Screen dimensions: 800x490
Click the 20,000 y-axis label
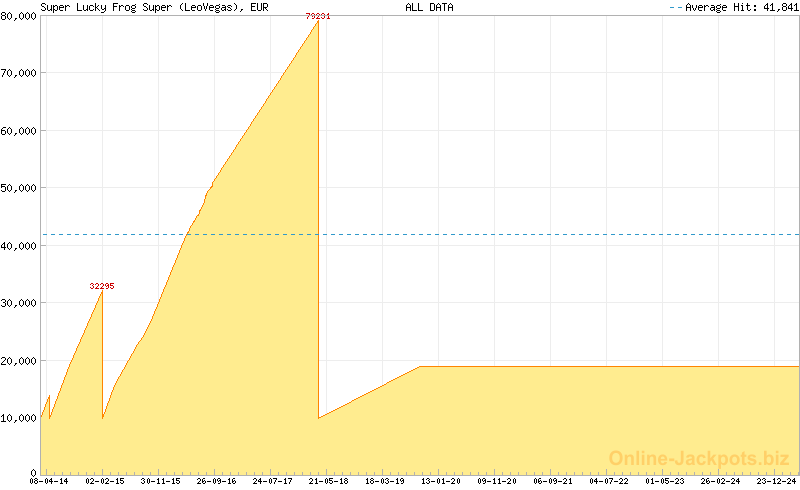coord(19,360)
